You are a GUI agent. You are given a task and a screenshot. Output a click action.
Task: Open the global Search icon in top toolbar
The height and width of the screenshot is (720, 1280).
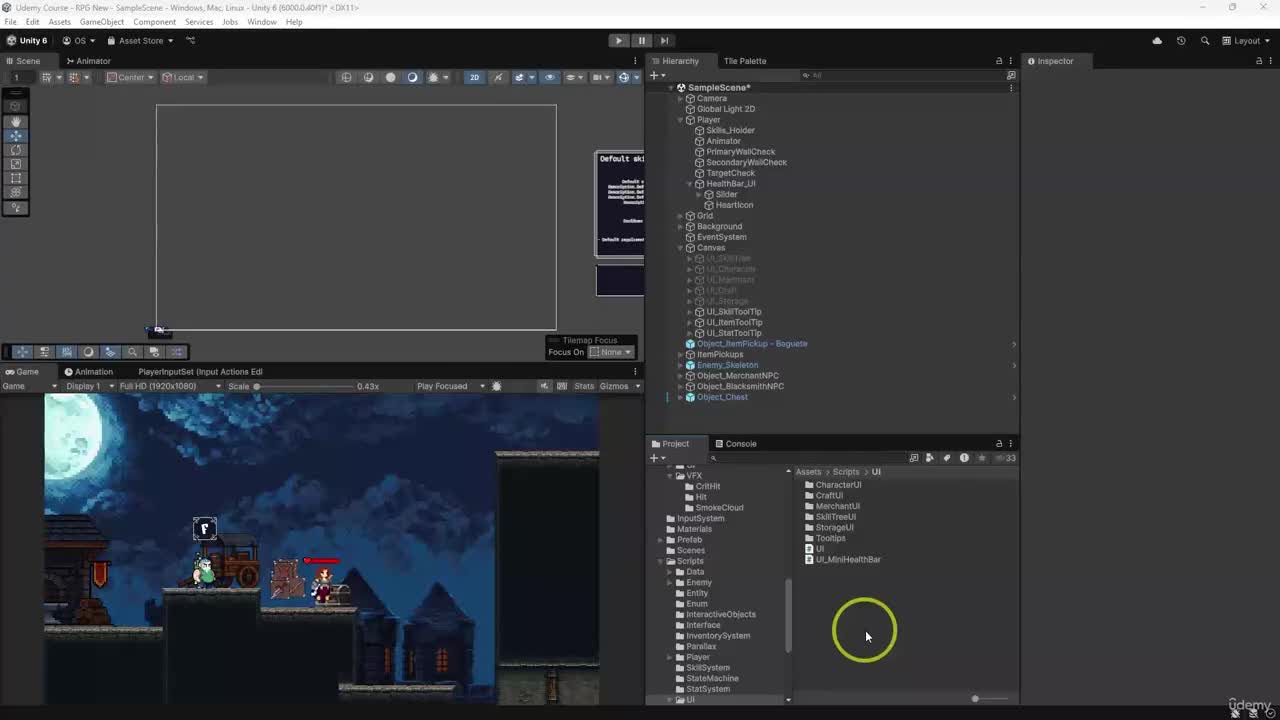(1205, 41)
